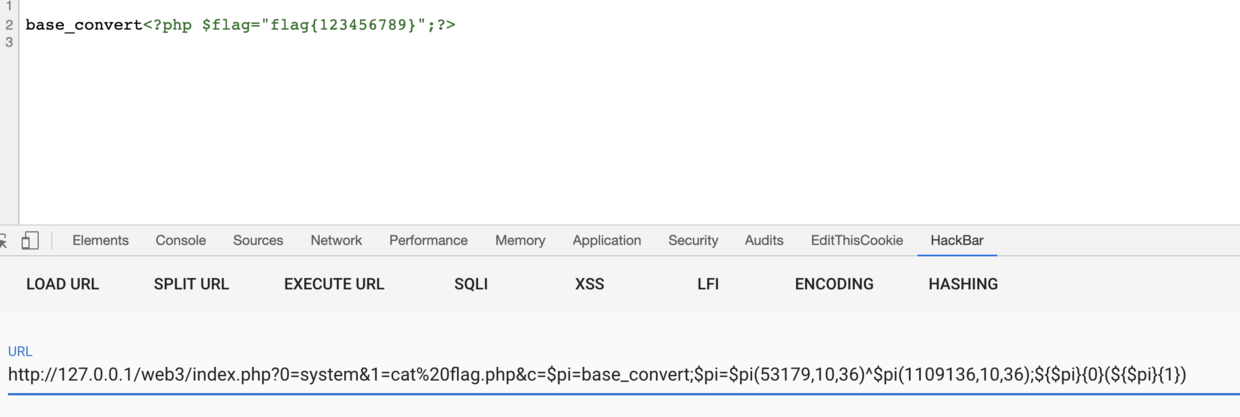Open the XSS dropdown
1240x417 pixels.
click(x=590, y=284)
